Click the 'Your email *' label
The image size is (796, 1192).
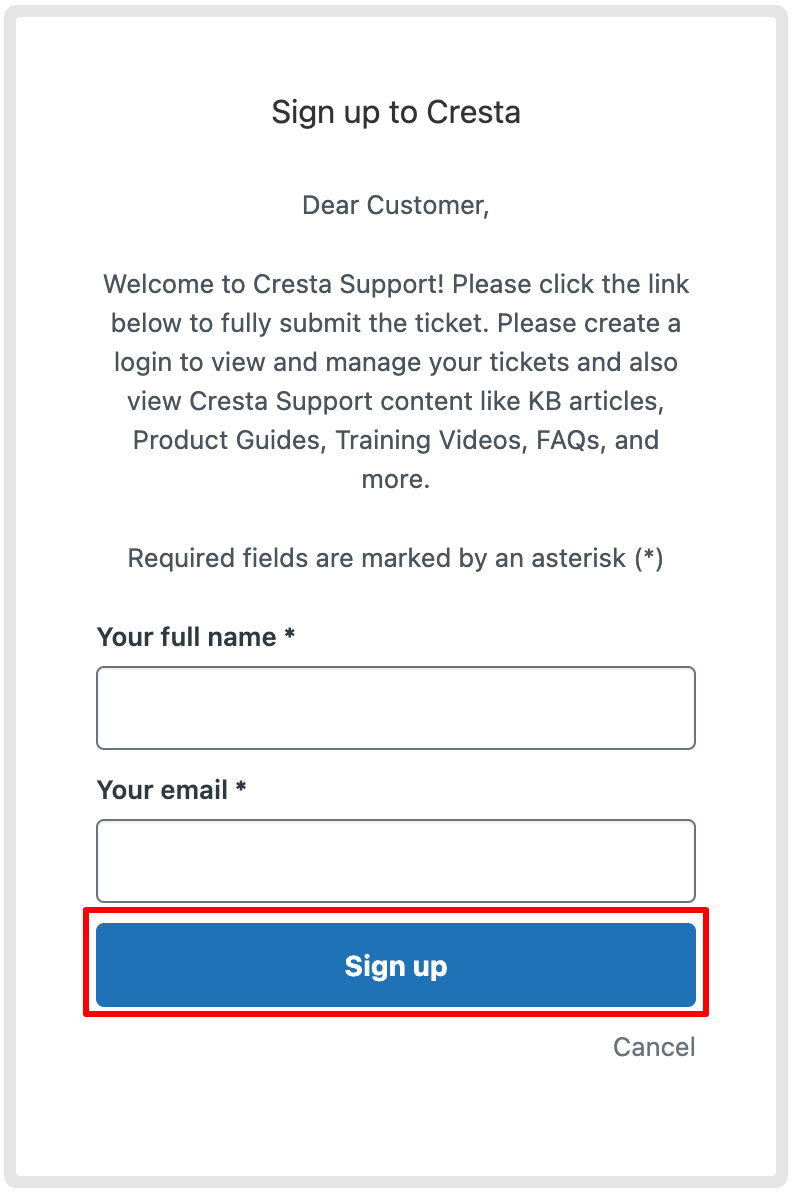(171, 790)
